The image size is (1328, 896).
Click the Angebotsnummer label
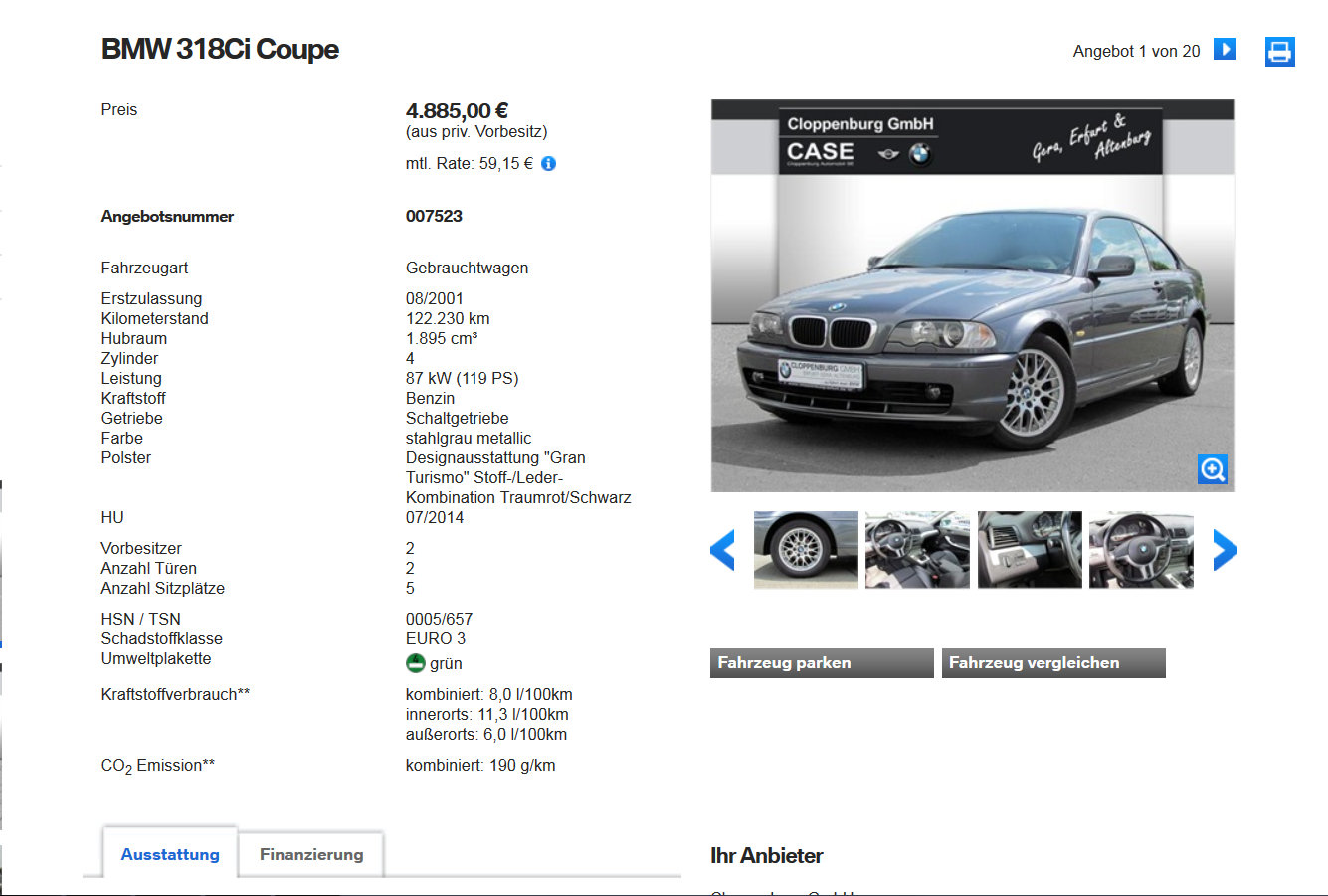click(167, 216)
